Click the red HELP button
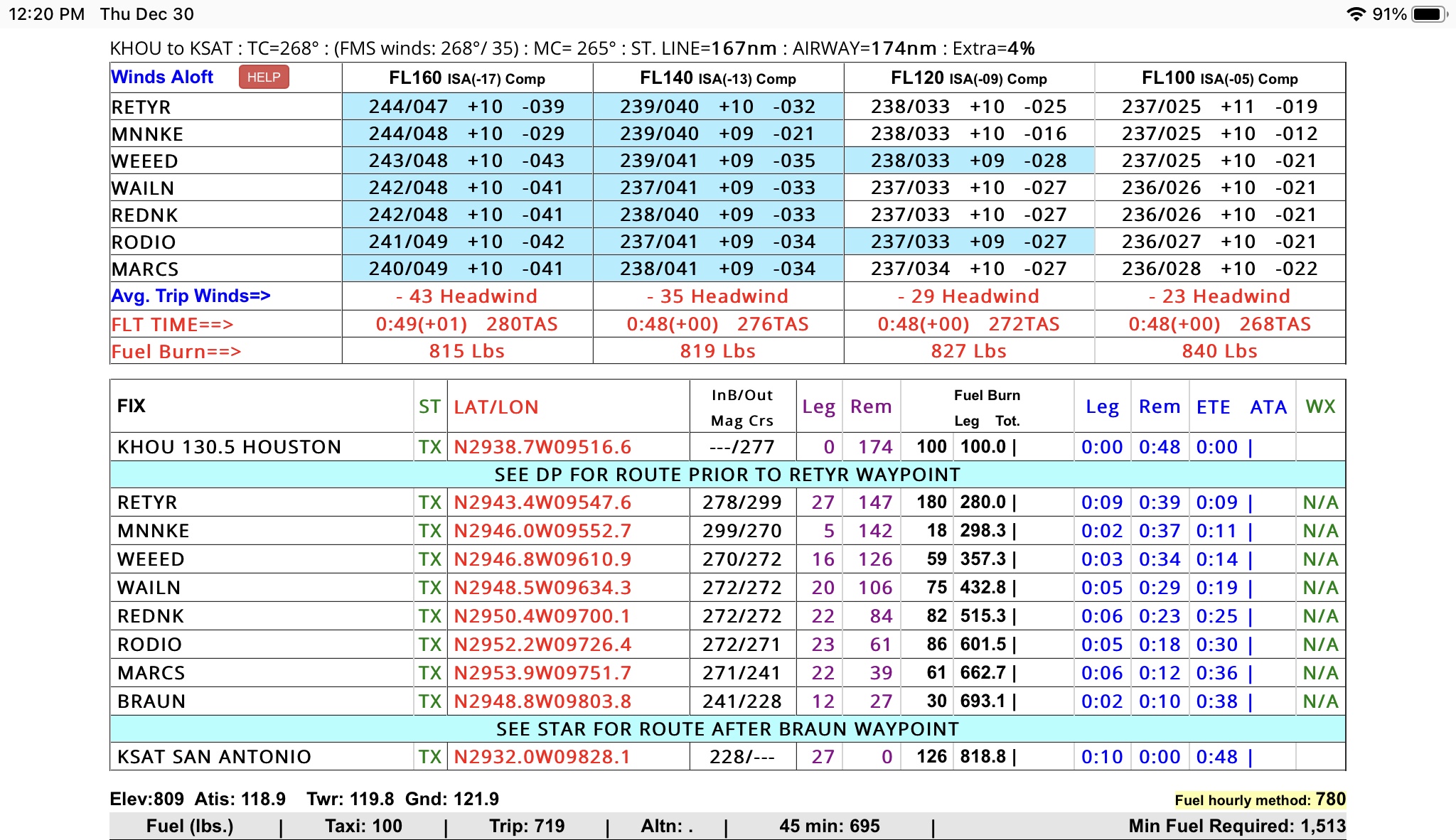 click(x=264, y=77)
